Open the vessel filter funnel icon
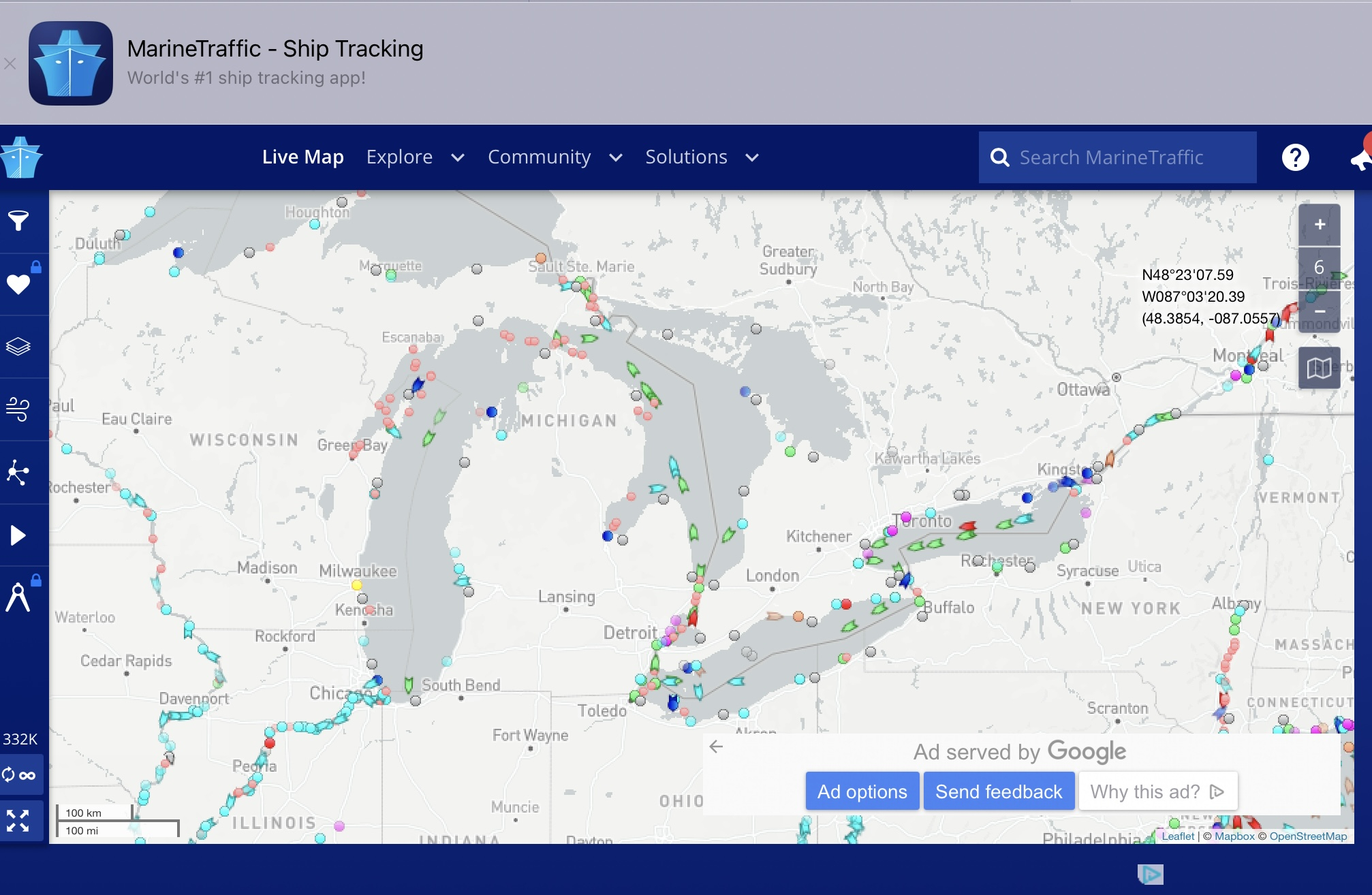Viewport: 1372px width, 895px height. point(18,221)
